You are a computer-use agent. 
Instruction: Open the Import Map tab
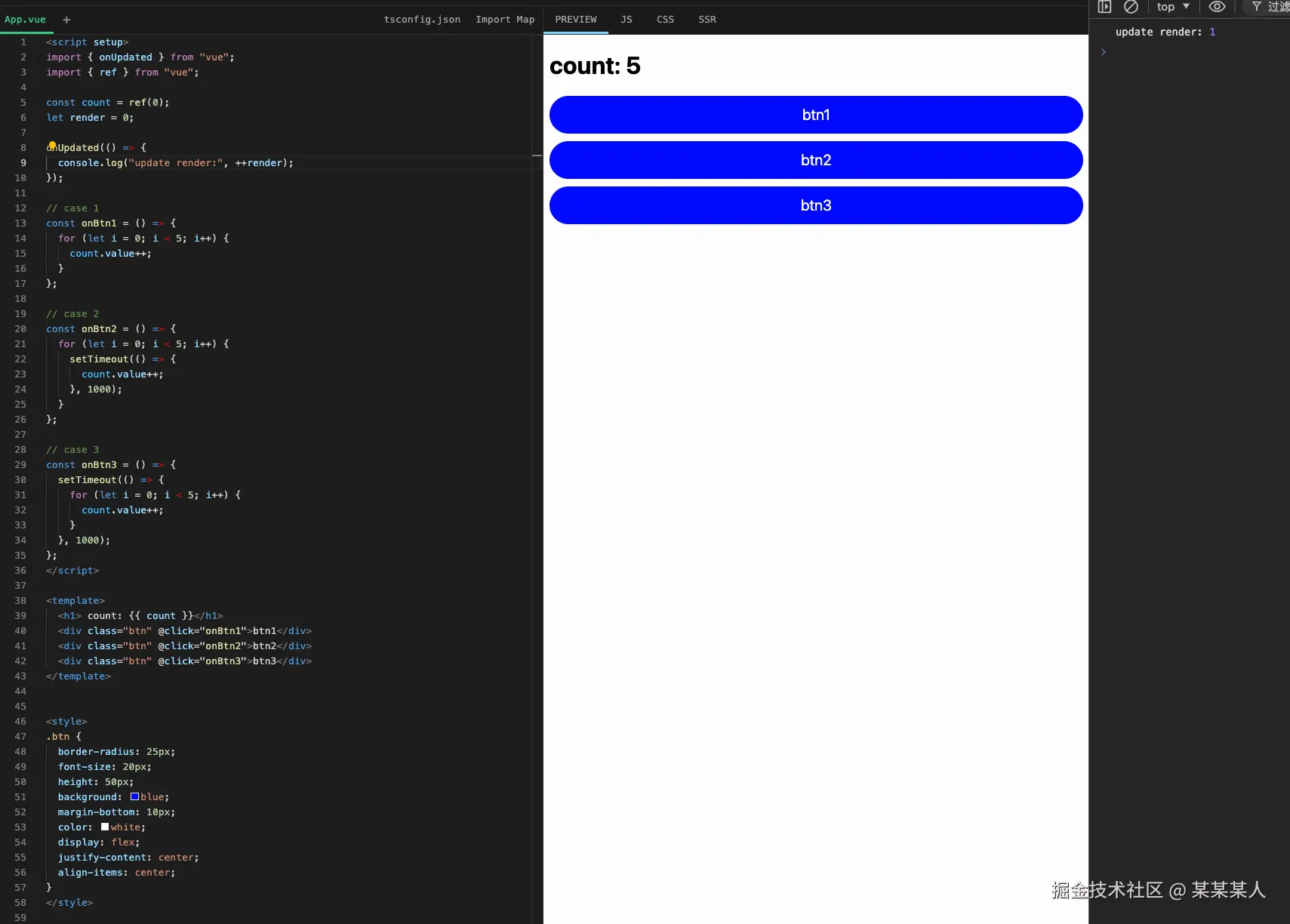pos(505,20)
